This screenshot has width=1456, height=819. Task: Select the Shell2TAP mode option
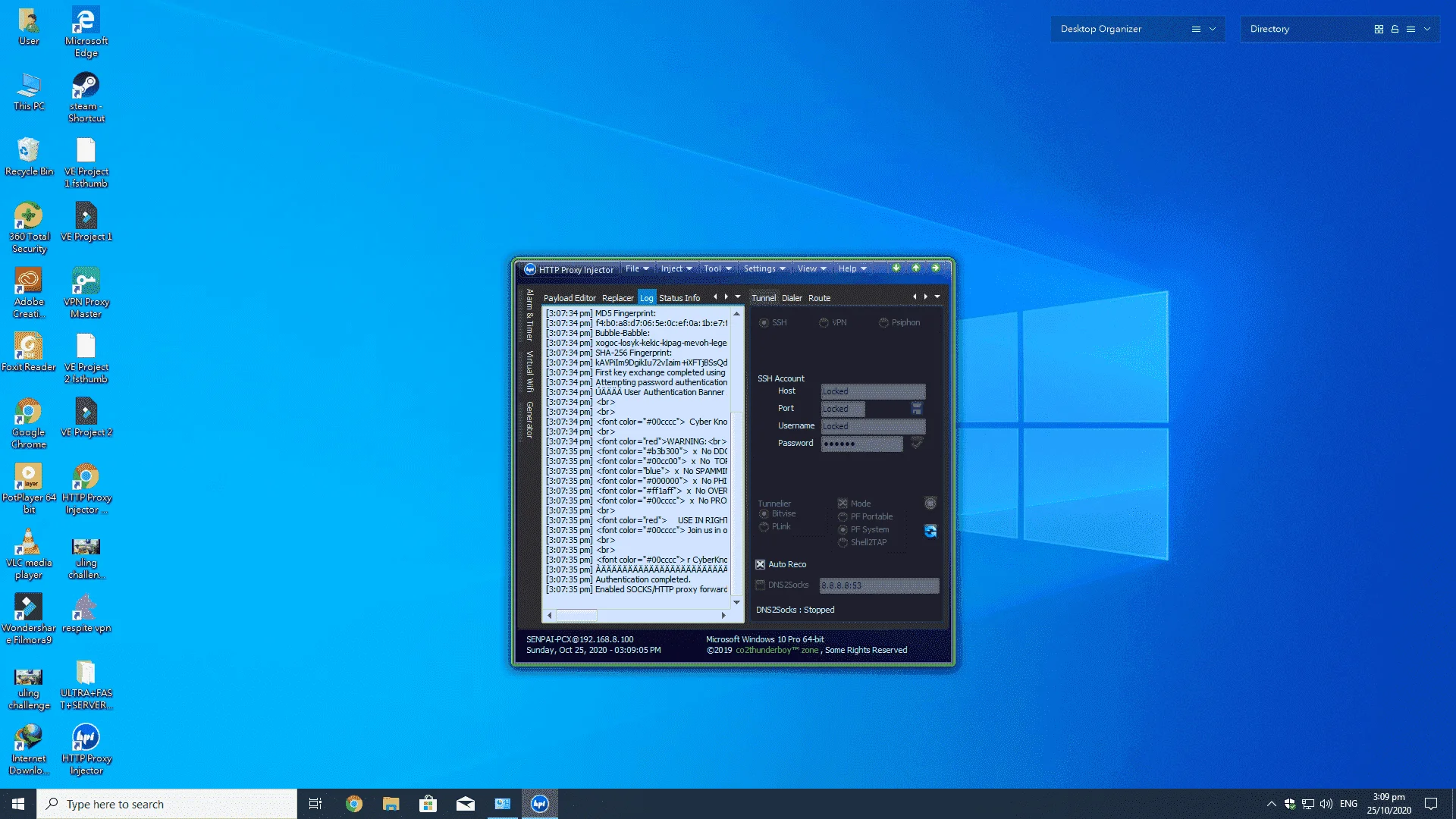[843, 543]
